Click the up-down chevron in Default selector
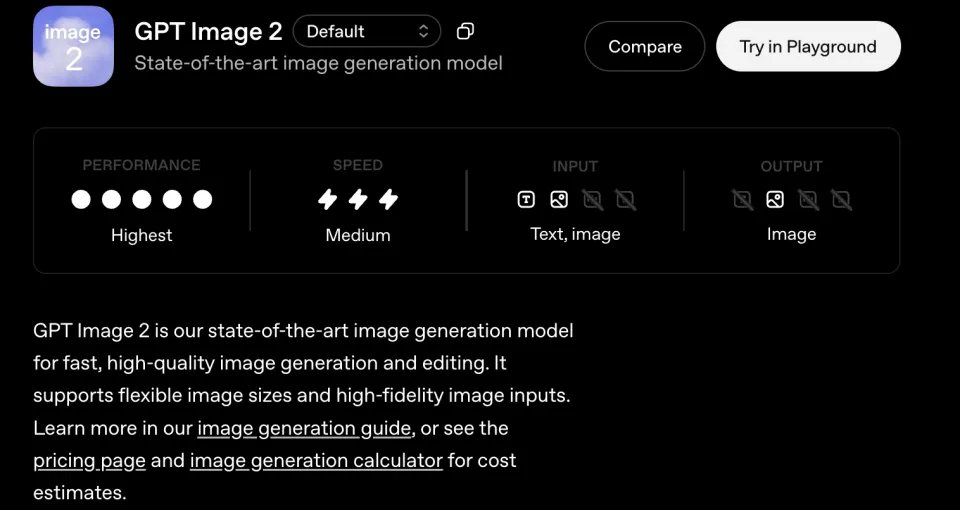The image size is (960, 510). [423, 32]
